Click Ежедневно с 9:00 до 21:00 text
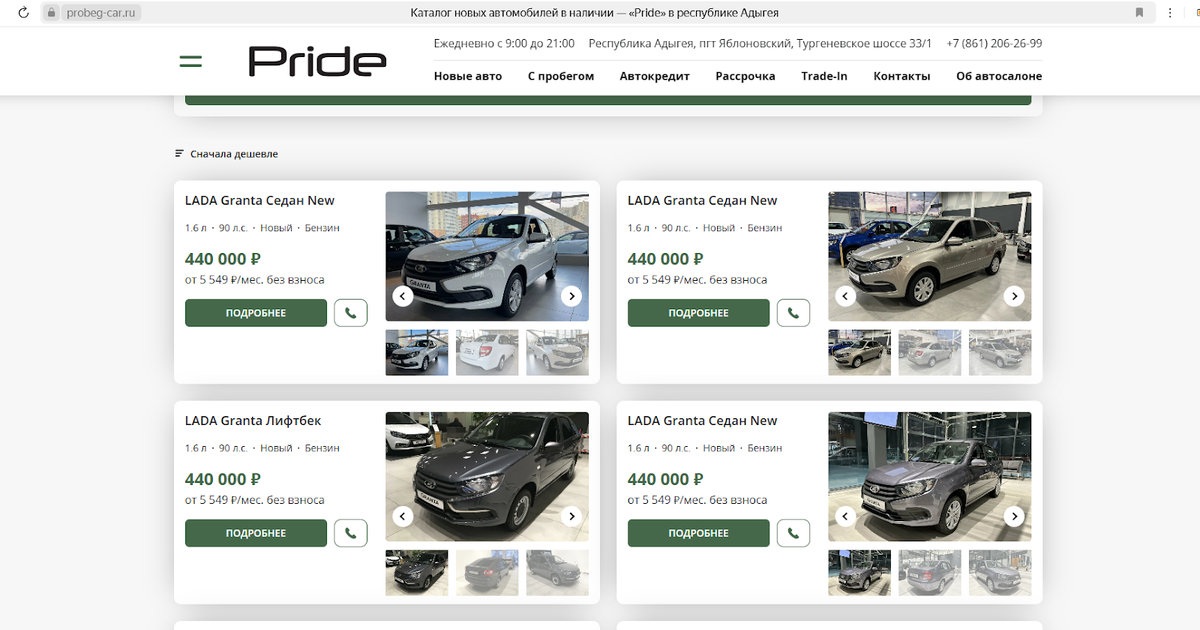 [x=504, y=44]
